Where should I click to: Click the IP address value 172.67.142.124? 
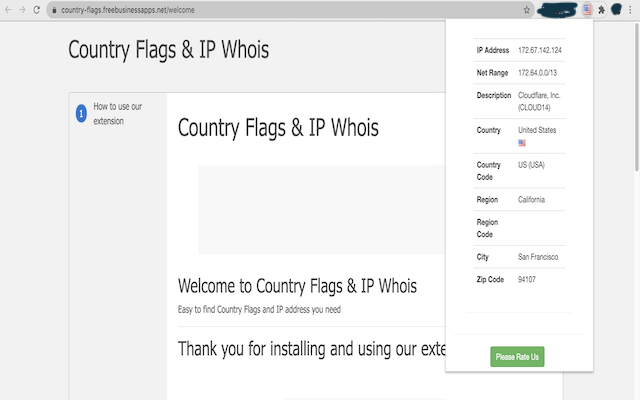tap(540, 50)
